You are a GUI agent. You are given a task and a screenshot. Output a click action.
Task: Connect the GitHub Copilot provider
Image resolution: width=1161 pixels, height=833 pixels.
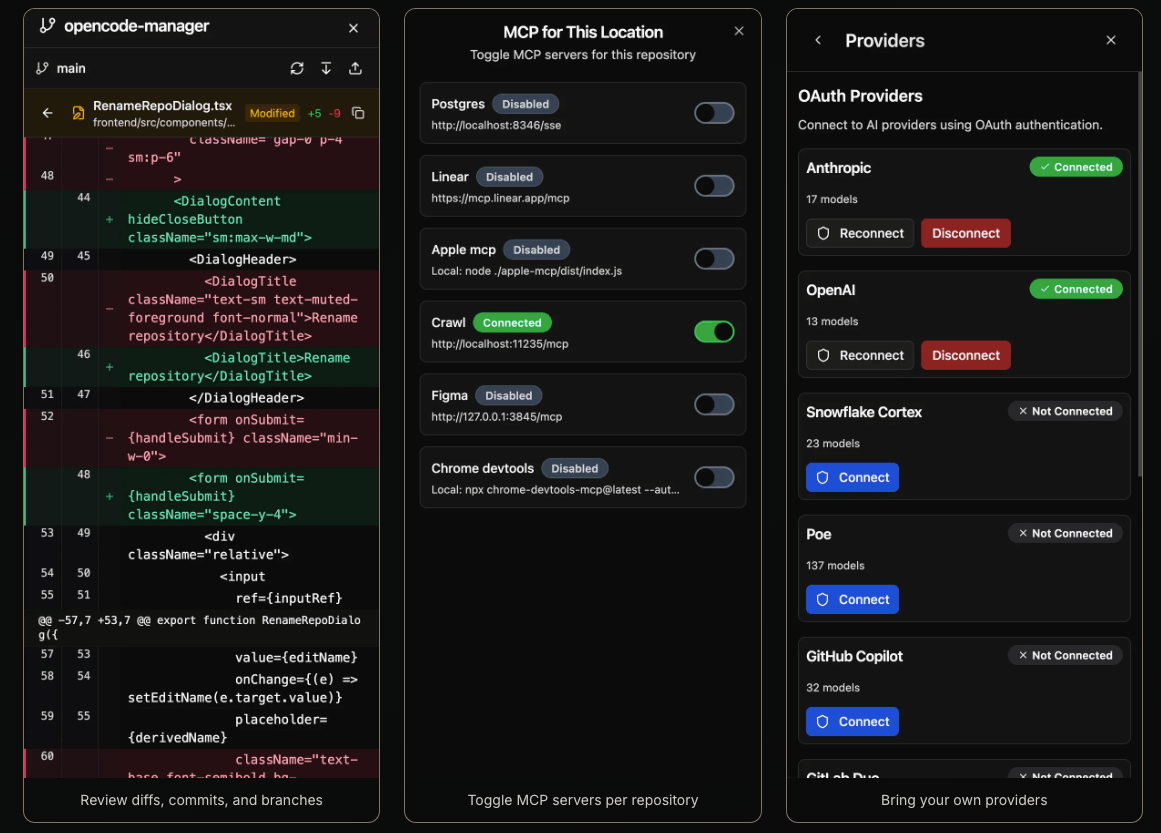[852, 722]
